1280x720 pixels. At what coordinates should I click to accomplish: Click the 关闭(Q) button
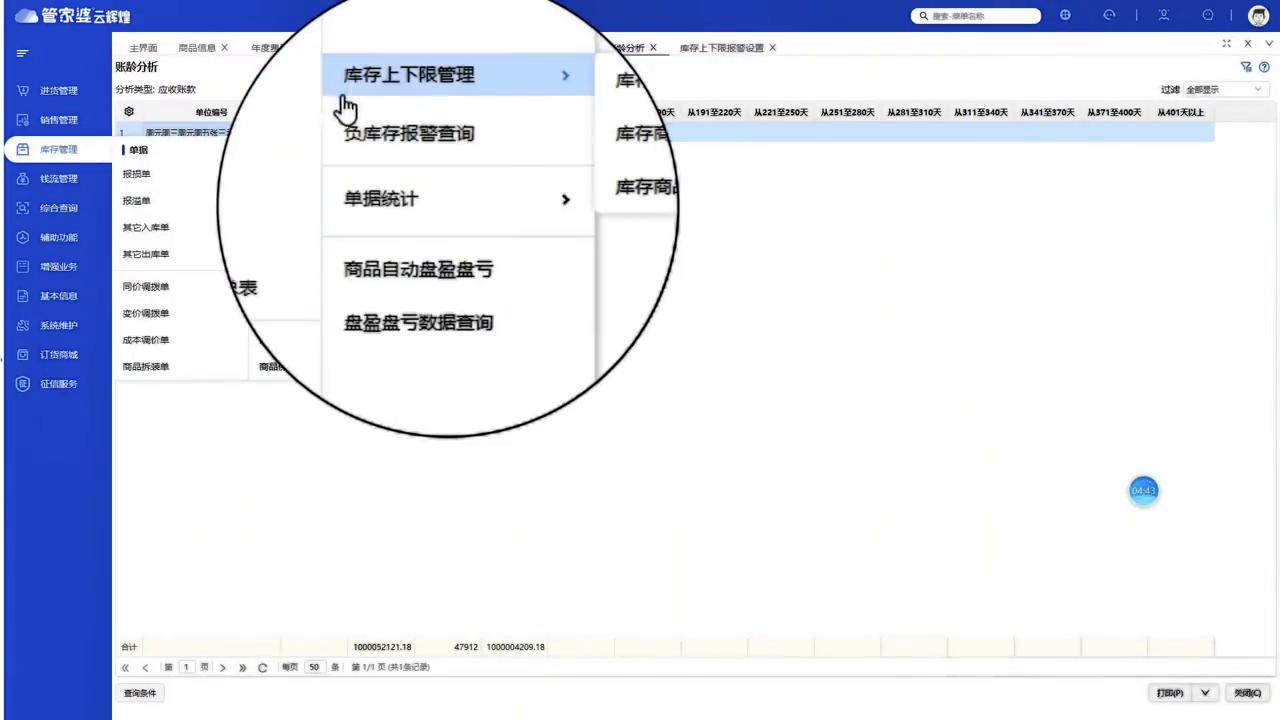[x=1247, y=692]
